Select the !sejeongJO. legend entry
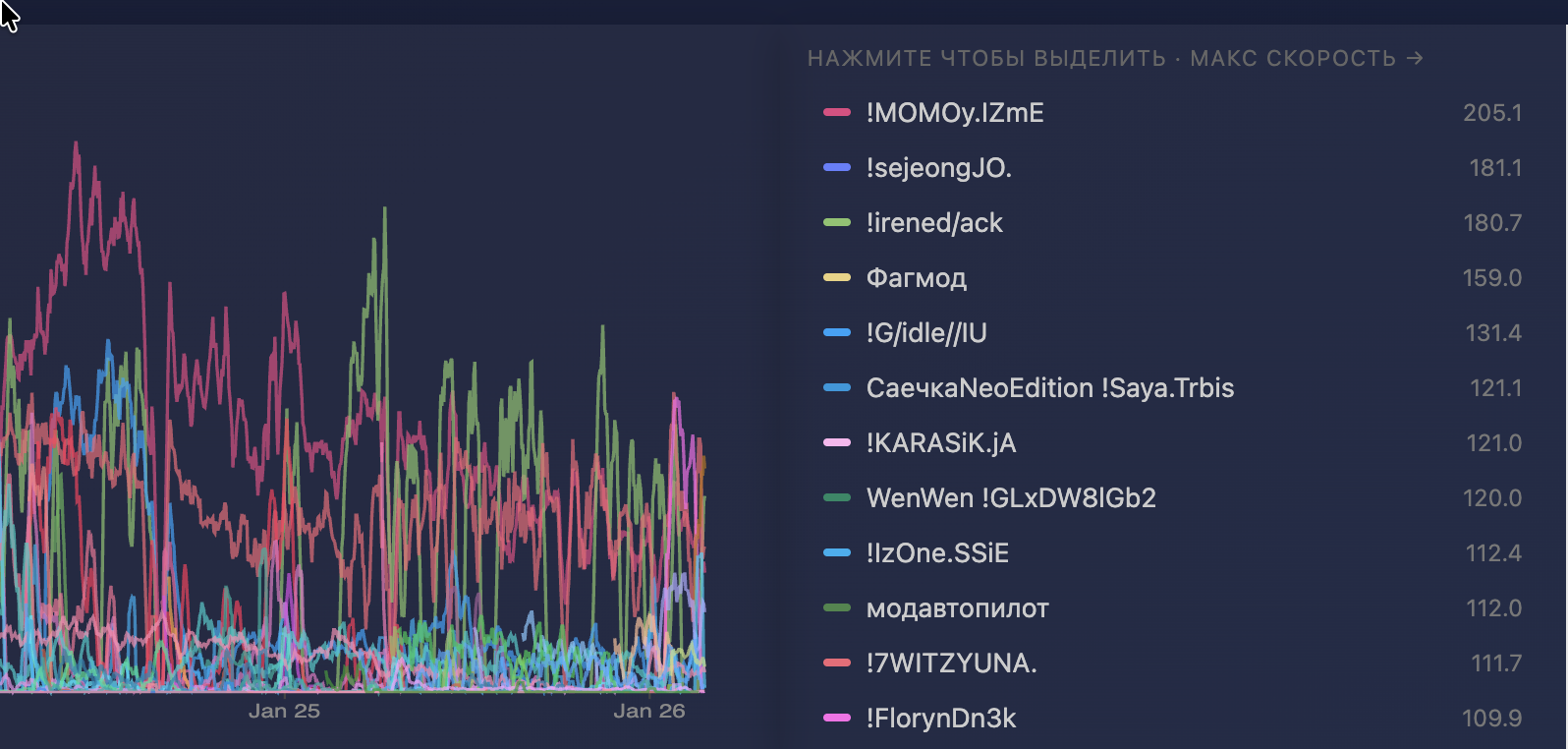 938,168
